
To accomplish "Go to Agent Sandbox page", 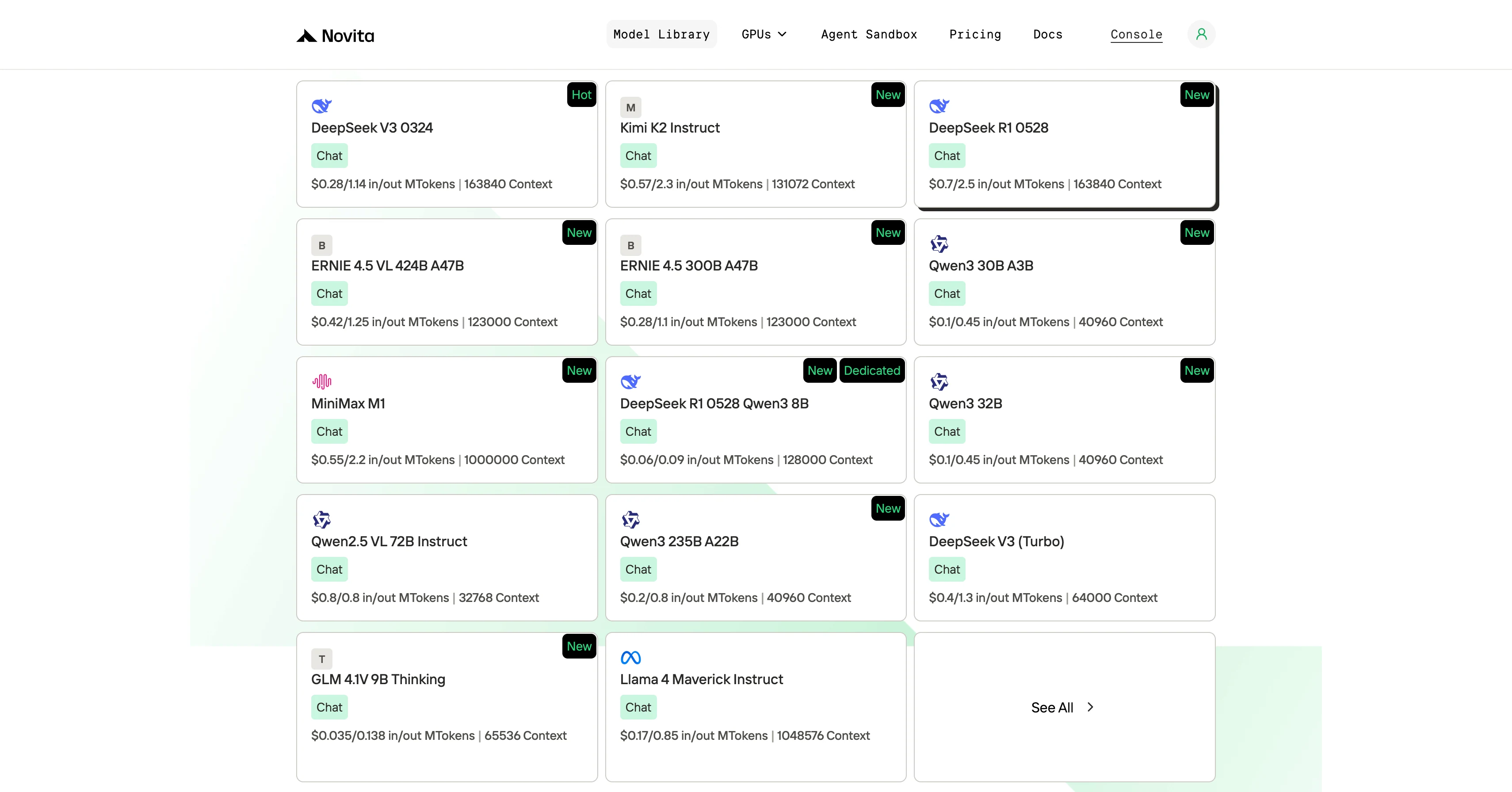I will pyautogui.click(x=869, y=34).
